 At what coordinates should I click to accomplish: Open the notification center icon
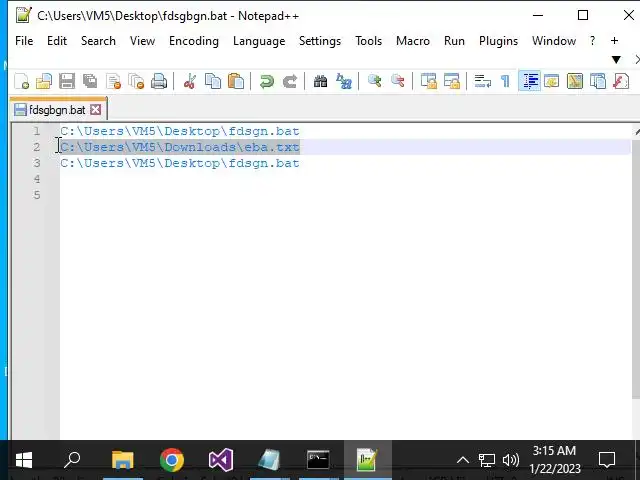pos(607,460)
